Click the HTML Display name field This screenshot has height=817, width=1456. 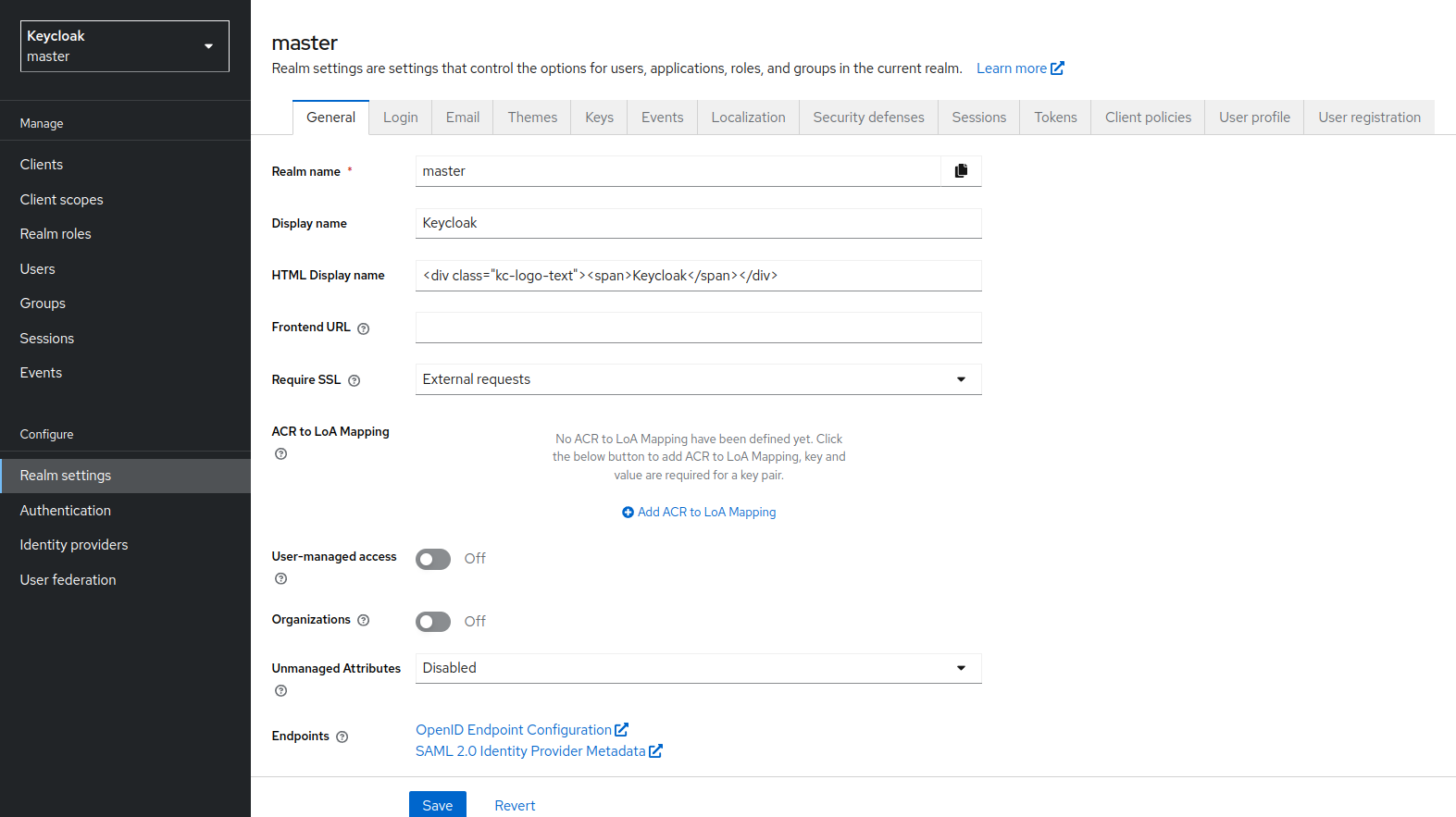point(699,276)
